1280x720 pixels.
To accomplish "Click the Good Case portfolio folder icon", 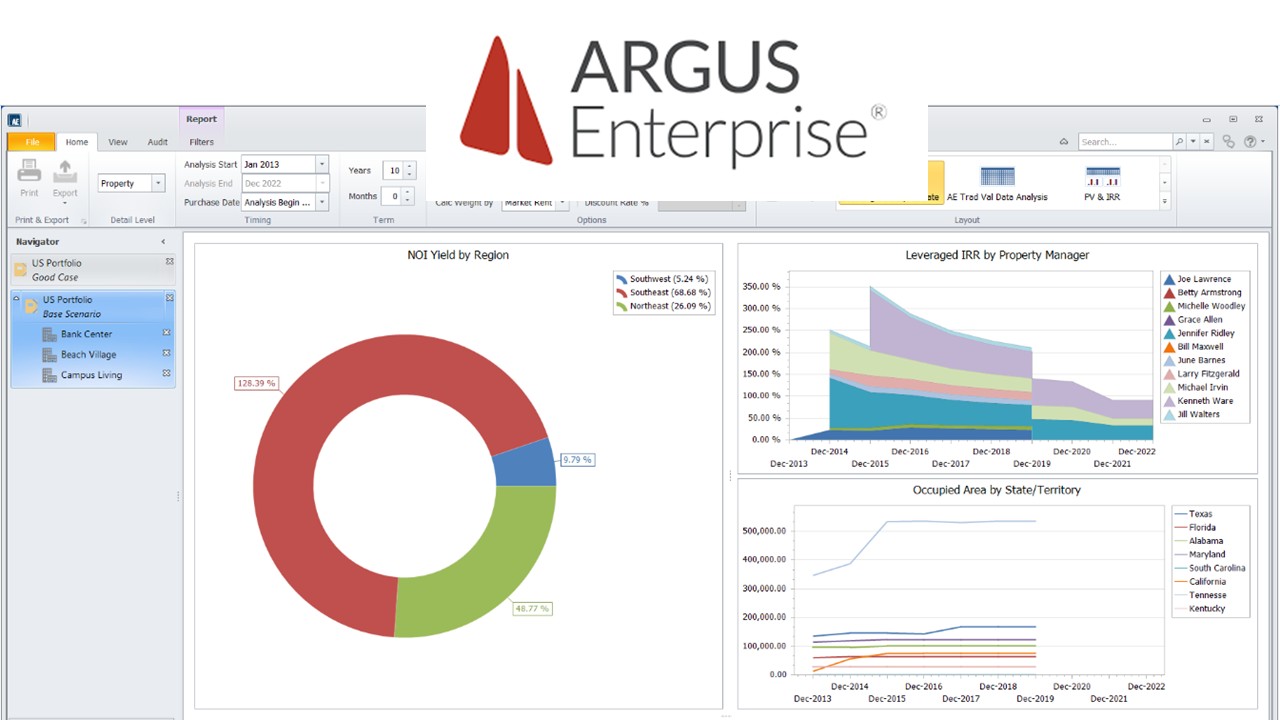I will click(x=20, y=270).
